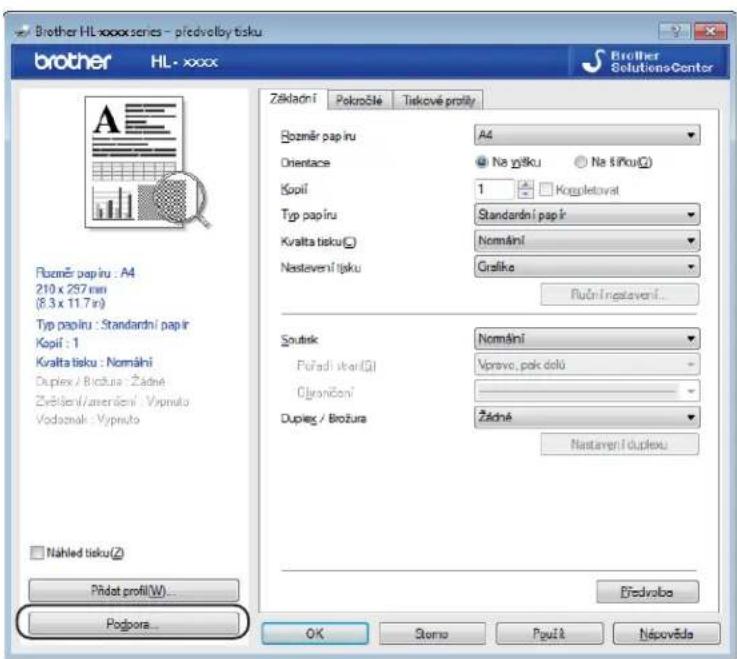The width and height of the screenshot is (737, 659).
Task: Switch to the Základní tab
Action: pyautogui.click(x=292, y=99)
